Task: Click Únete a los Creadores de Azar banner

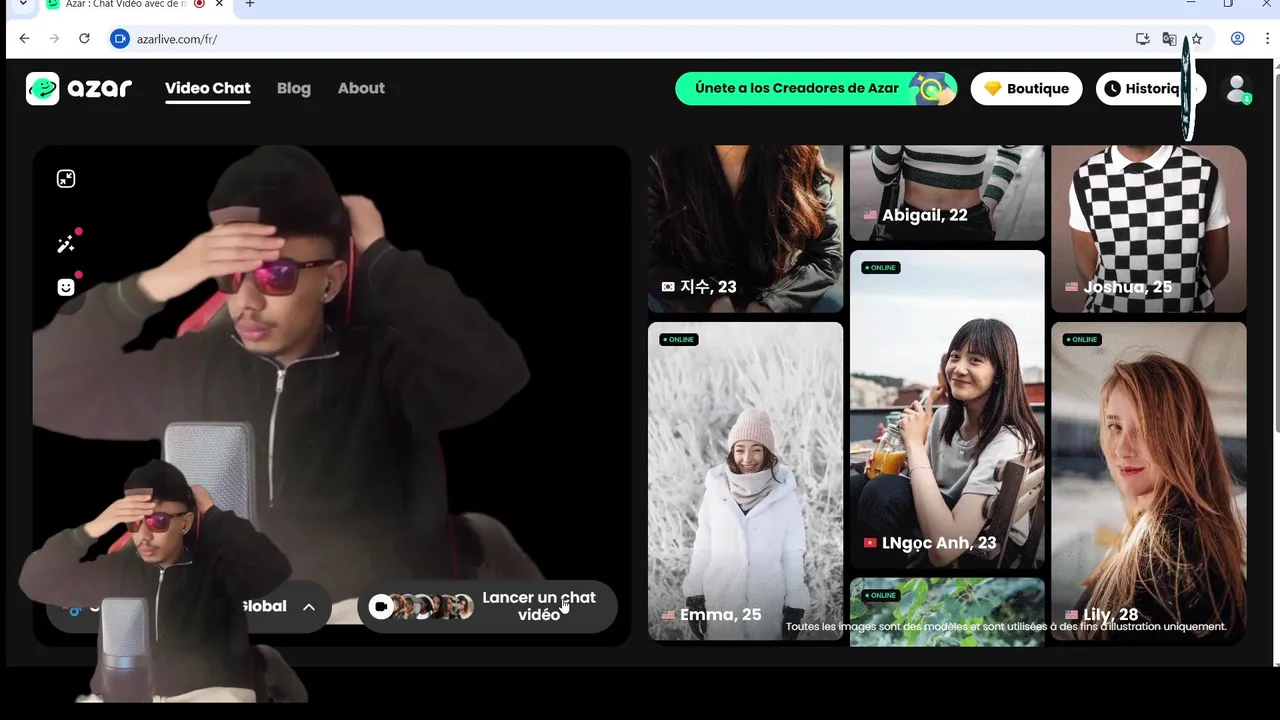Action: pyautogui.click(x=816, y=88)
